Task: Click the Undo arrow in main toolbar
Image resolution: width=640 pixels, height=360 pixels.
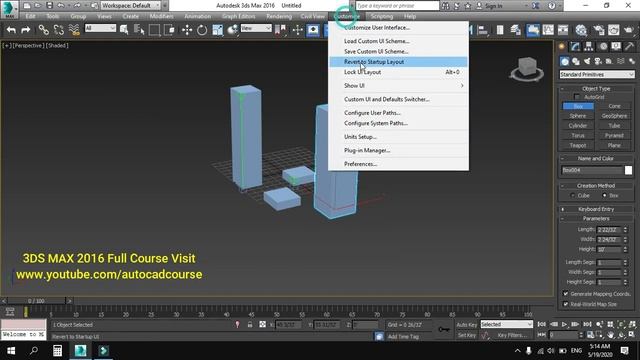Action: pos(11,30)
